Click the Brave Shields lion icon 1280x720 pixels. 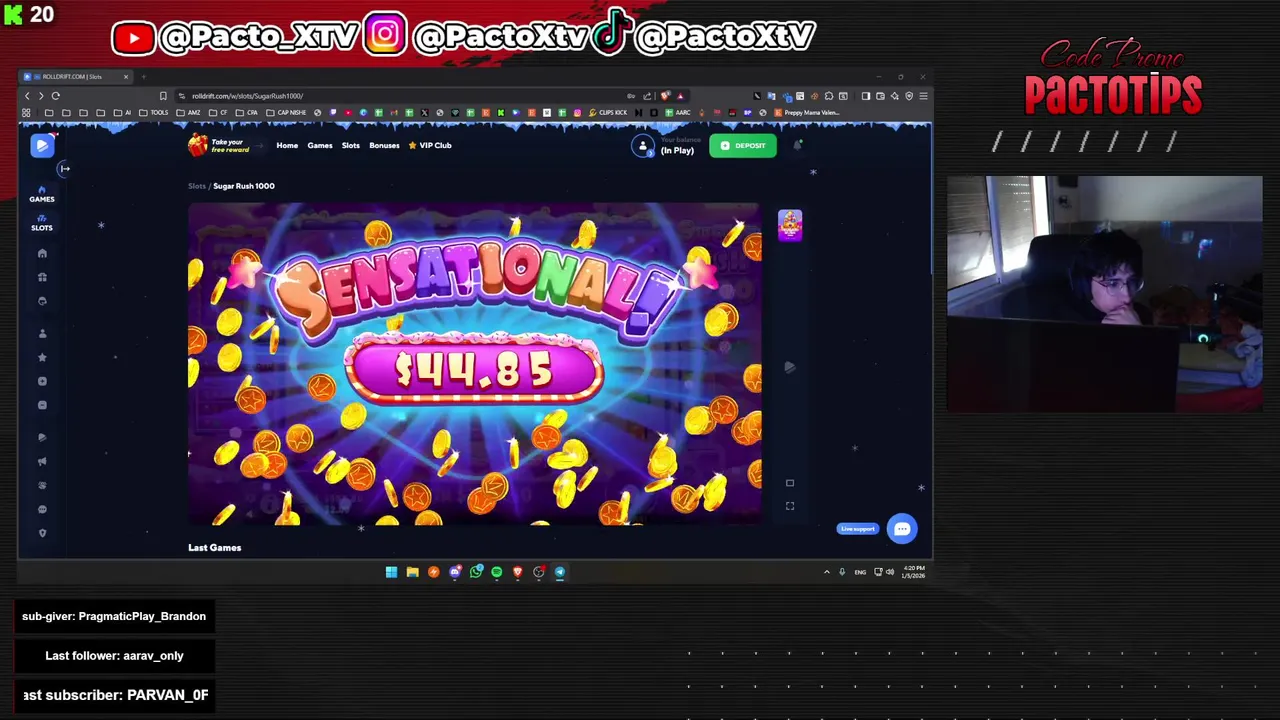[x=666, y=96]
